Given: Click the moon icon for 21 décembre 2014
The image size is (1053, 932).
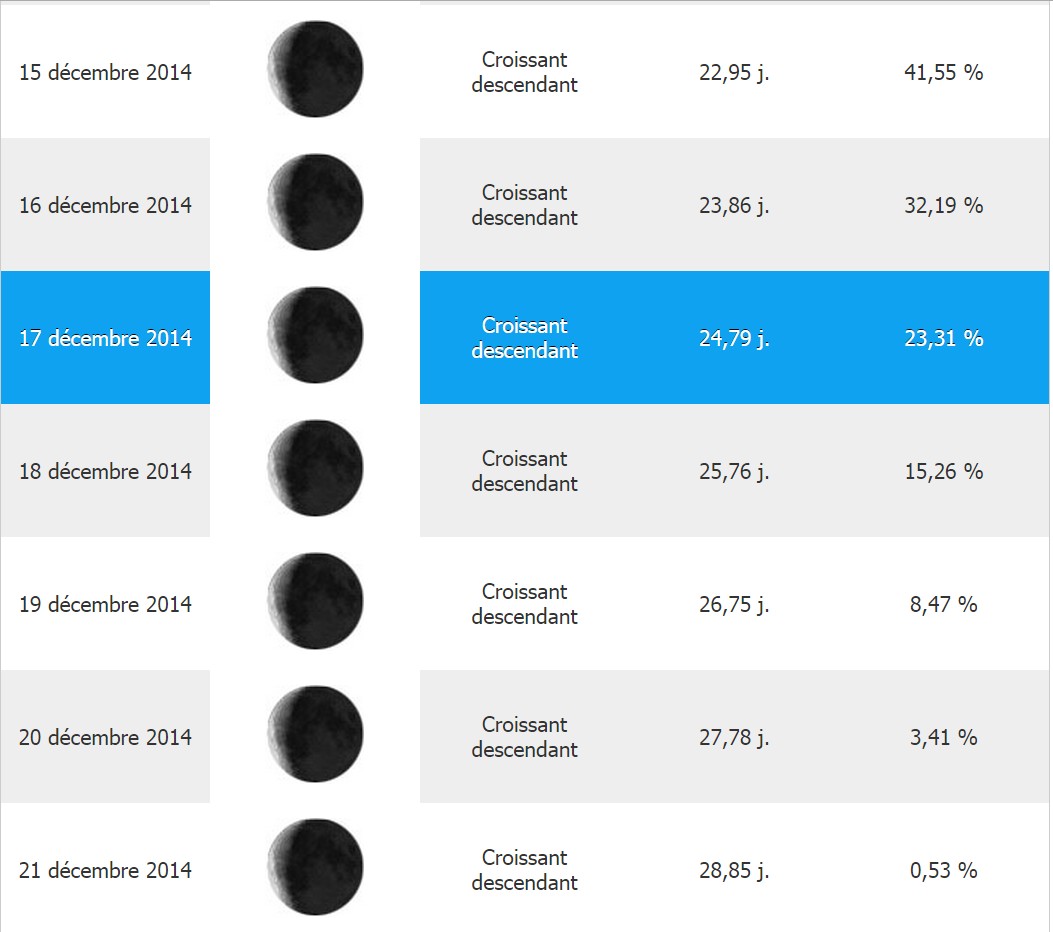Looking at the screenshot, I should [315, 867].
